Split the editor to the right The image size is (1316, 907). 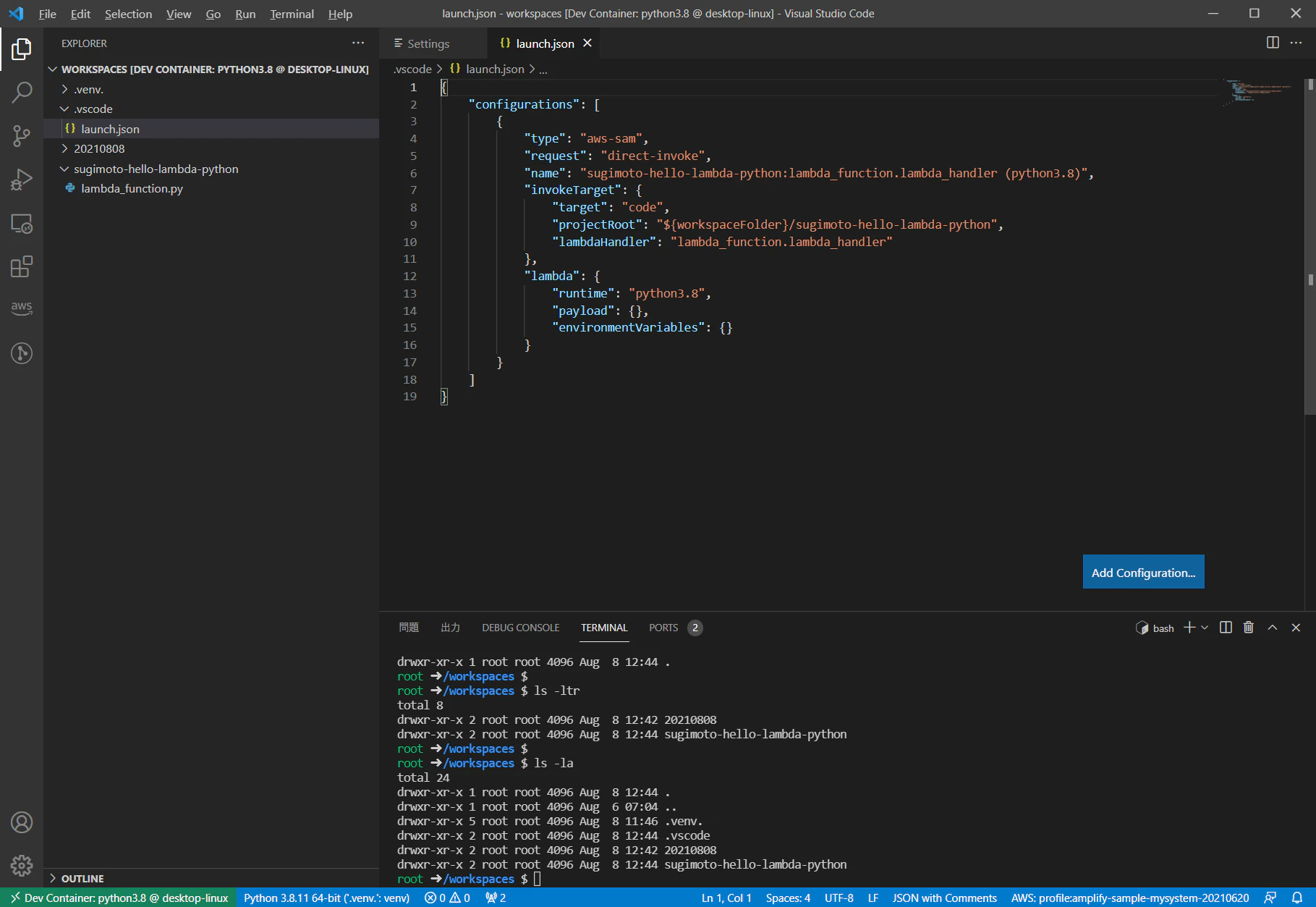pos(1273,43)
